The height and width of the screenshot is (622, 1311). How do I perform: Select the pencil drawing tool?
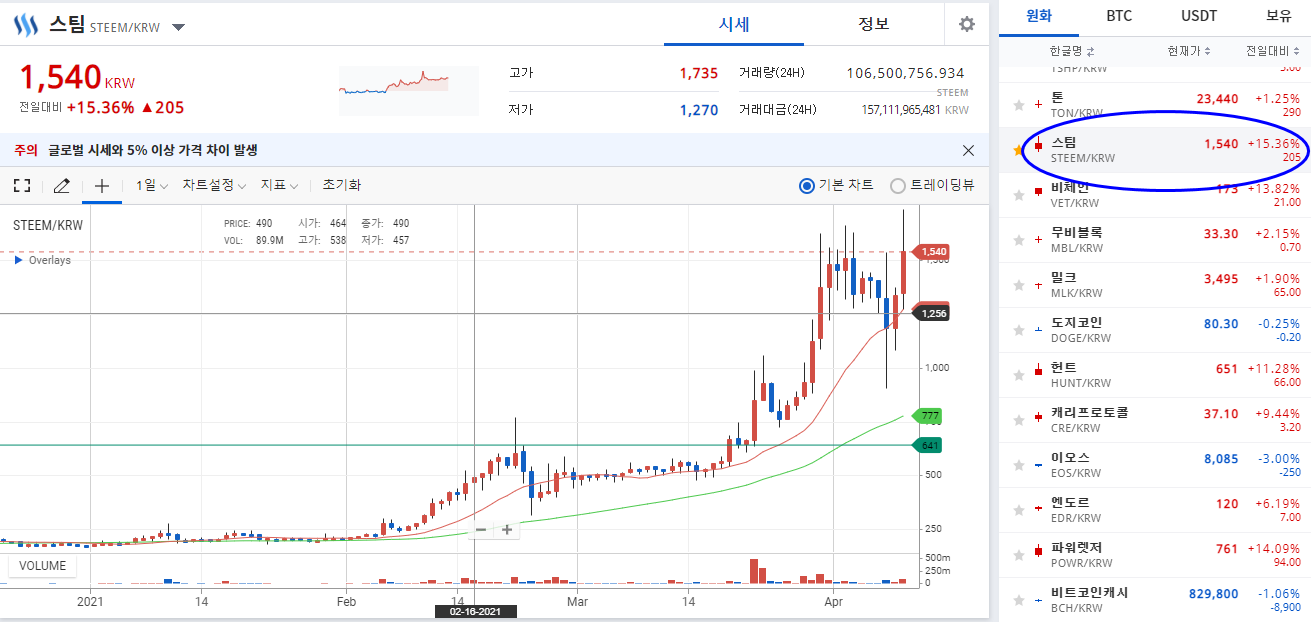point(61,185)
